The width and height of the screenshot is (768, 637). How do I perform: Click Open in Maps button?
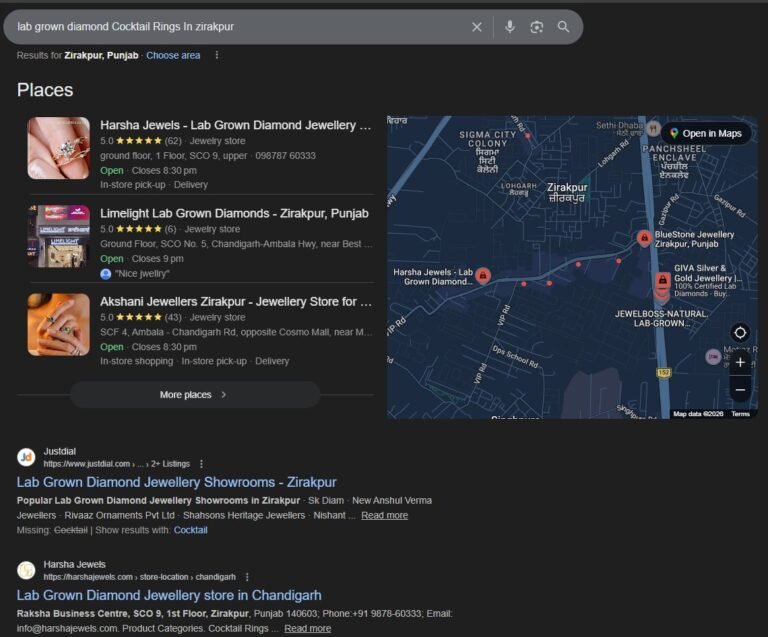coord(706,133)
